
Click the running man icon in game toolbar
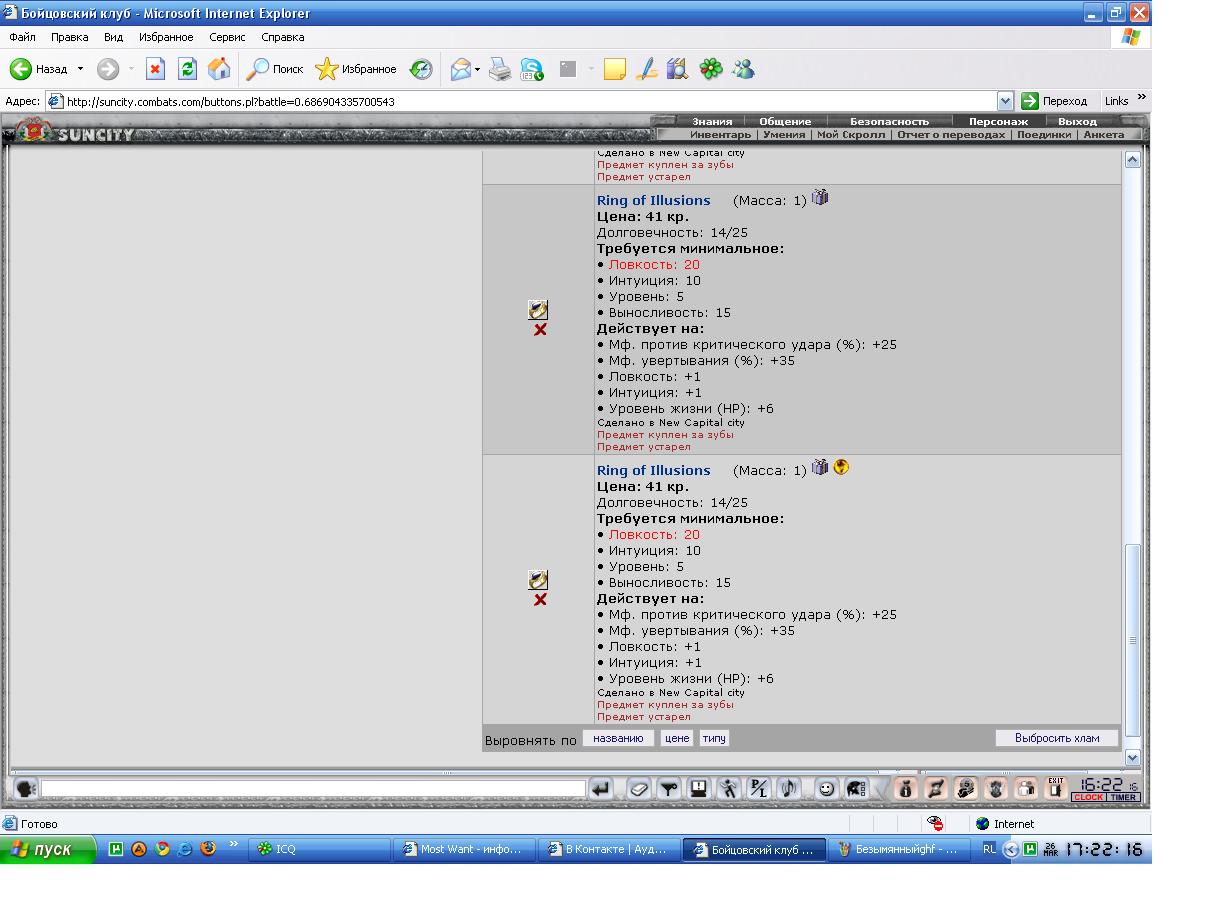coord(729,789)
